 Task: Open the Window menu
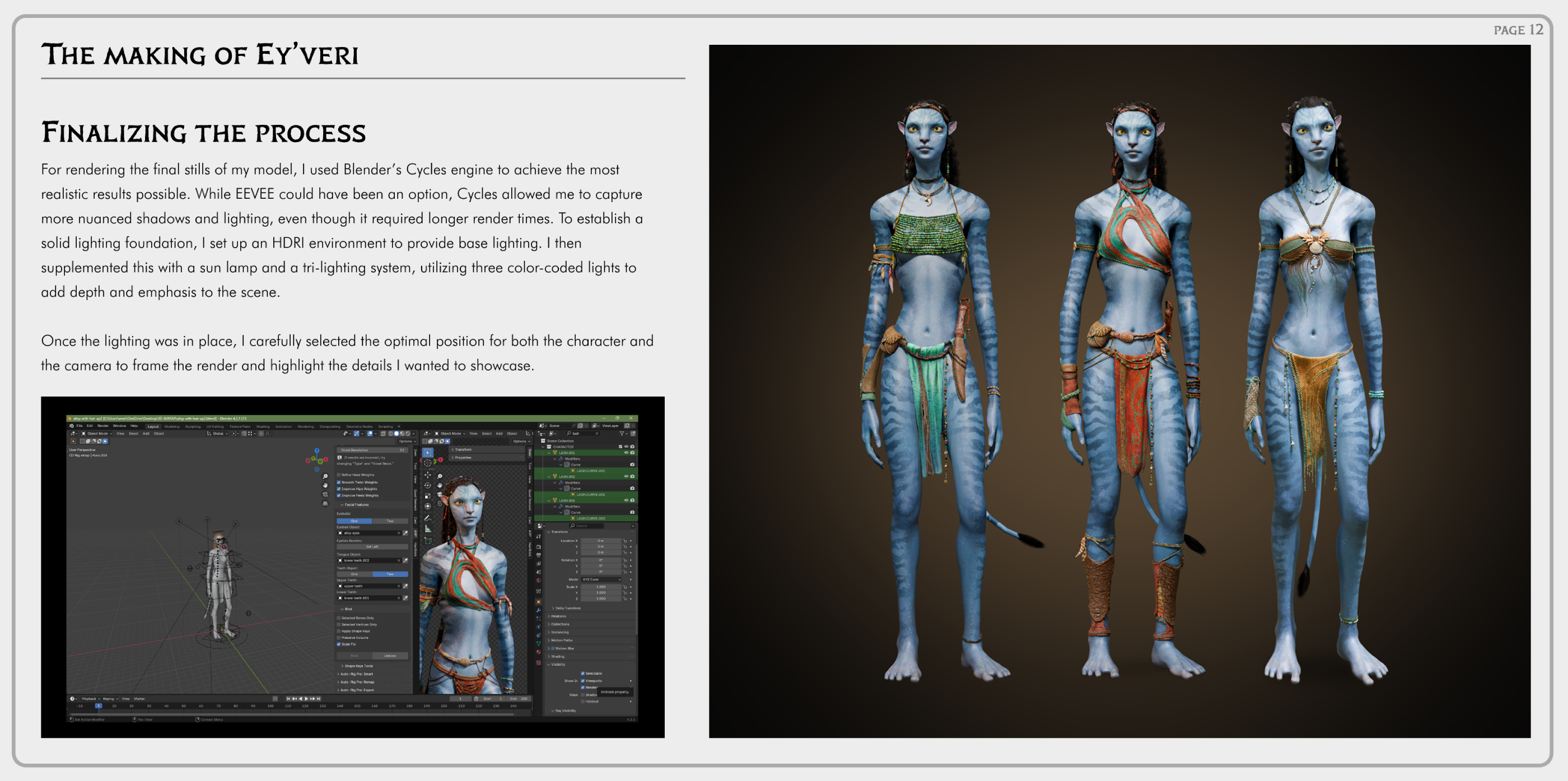pyautogui.click(x=120, y=426)
